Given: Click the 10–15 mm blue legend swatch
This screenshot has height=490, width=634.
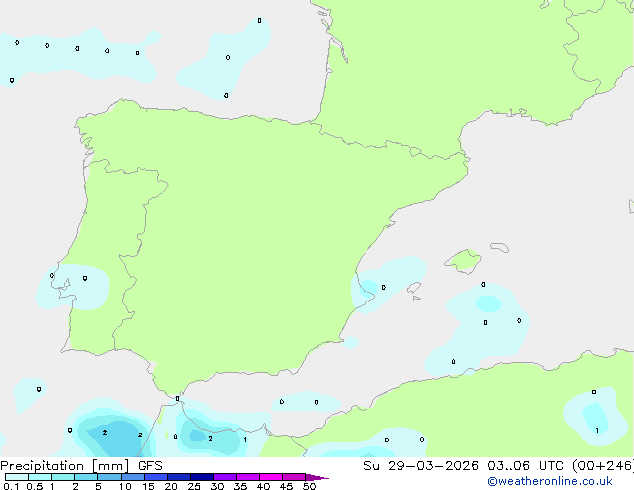Looking at the screenshot, I should tap(133, 477).
